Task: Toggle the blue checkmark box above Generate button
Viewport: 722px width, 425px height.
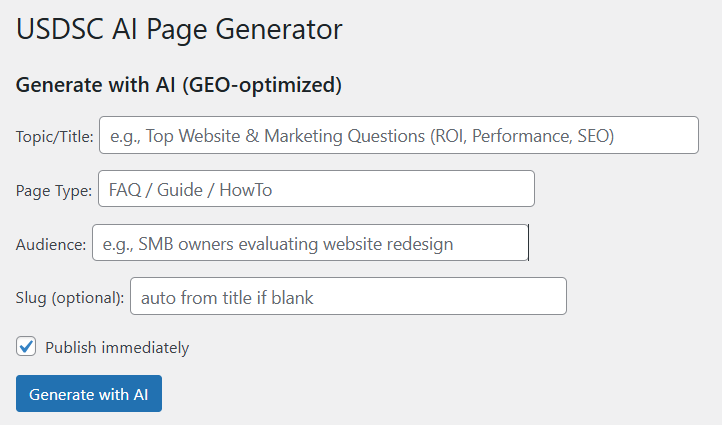Action: (x=27, y=347)
